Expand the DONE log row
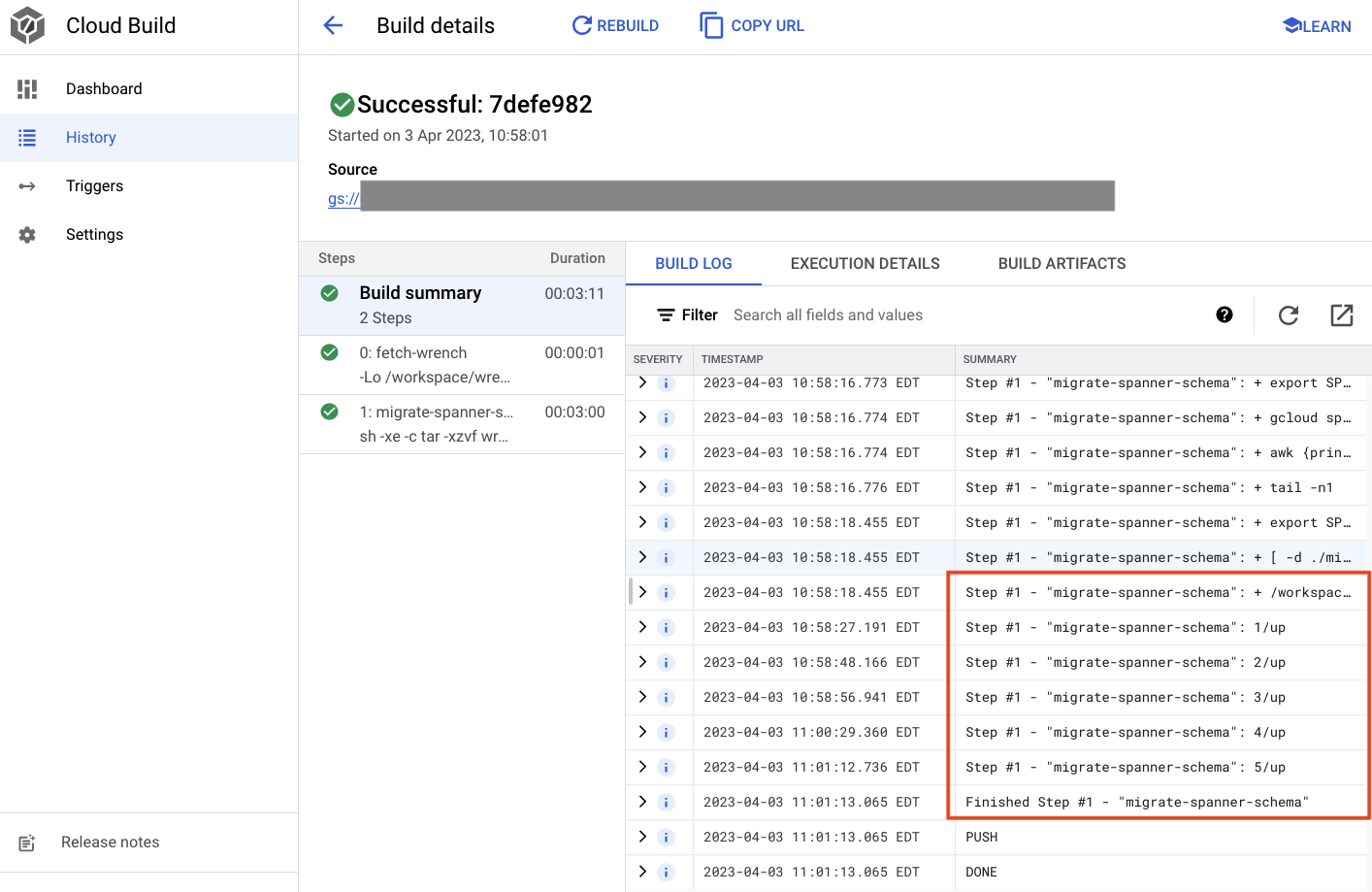The height and width of the screenshot is (892, 1372). pyautogui.click(x=642, y=872)
